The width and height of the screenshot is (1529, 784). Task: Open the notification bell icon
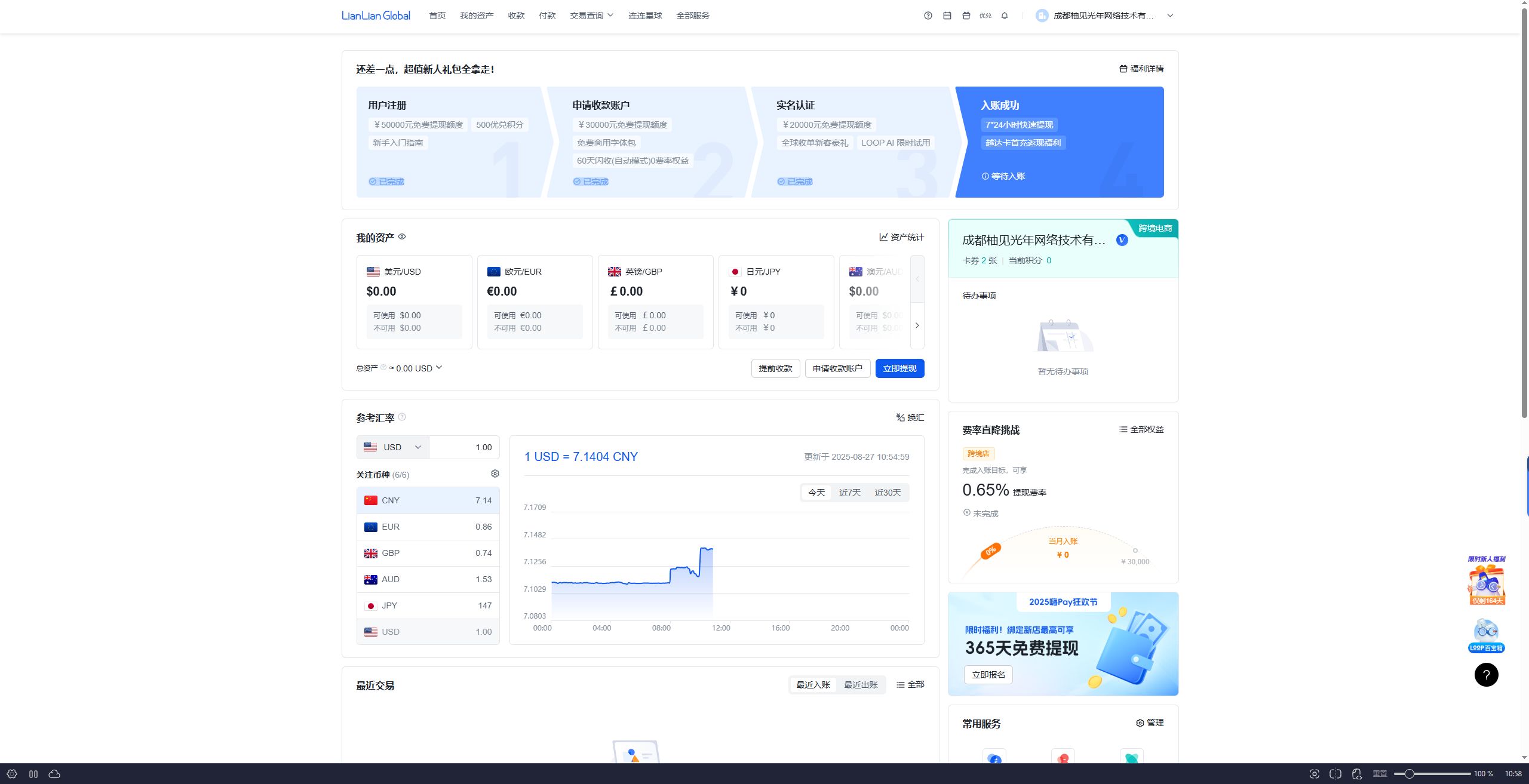pos(1004,16)
